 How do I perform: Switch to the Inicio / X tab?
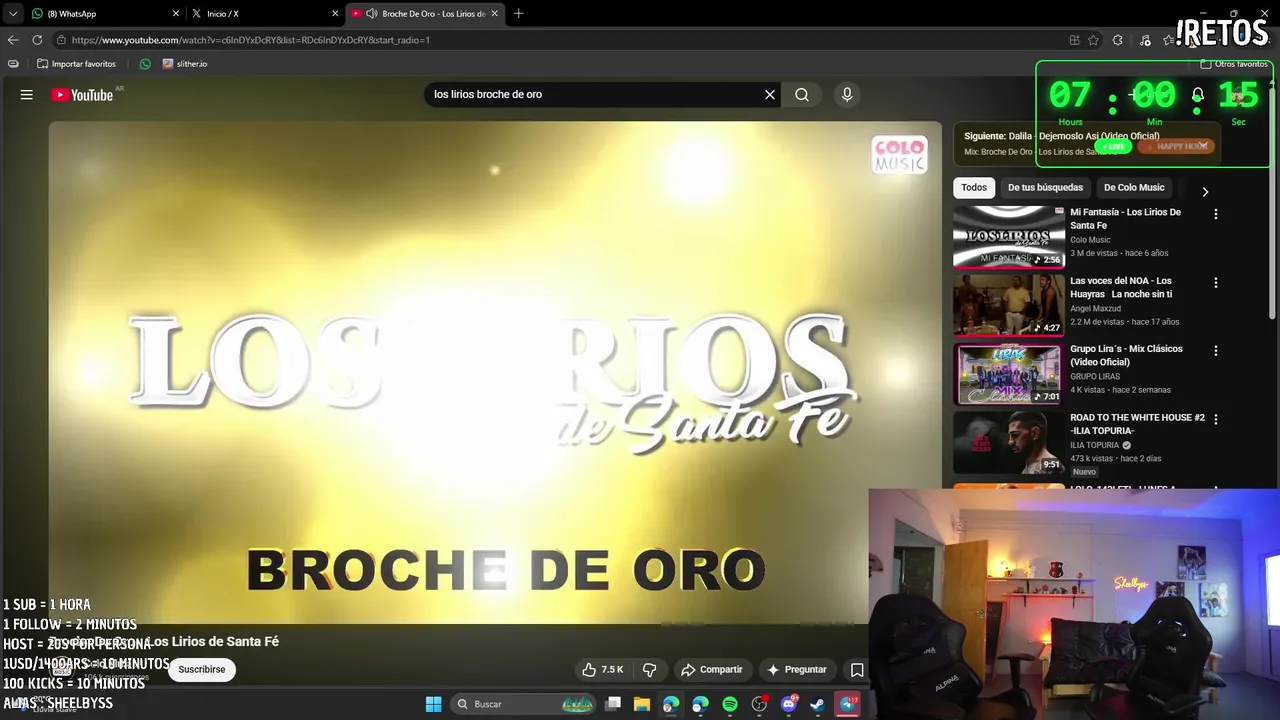pos(263,14)
